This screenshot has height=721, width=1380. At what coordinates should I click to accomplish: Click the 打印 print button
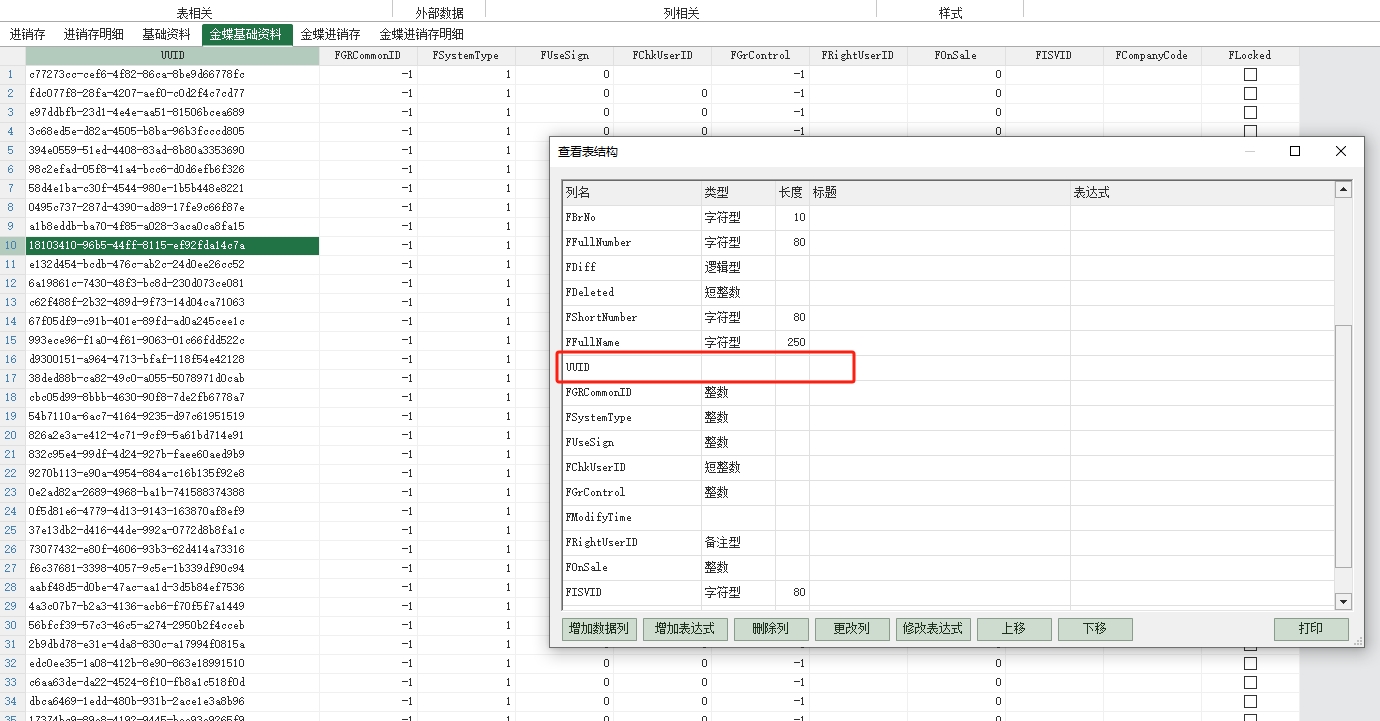[1311, 629]
